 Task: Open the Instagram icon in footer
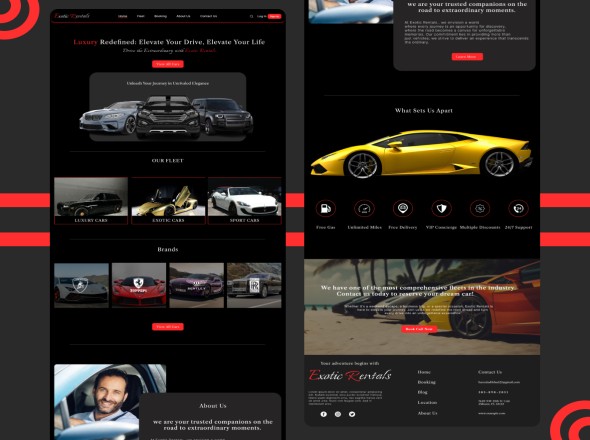338,414
